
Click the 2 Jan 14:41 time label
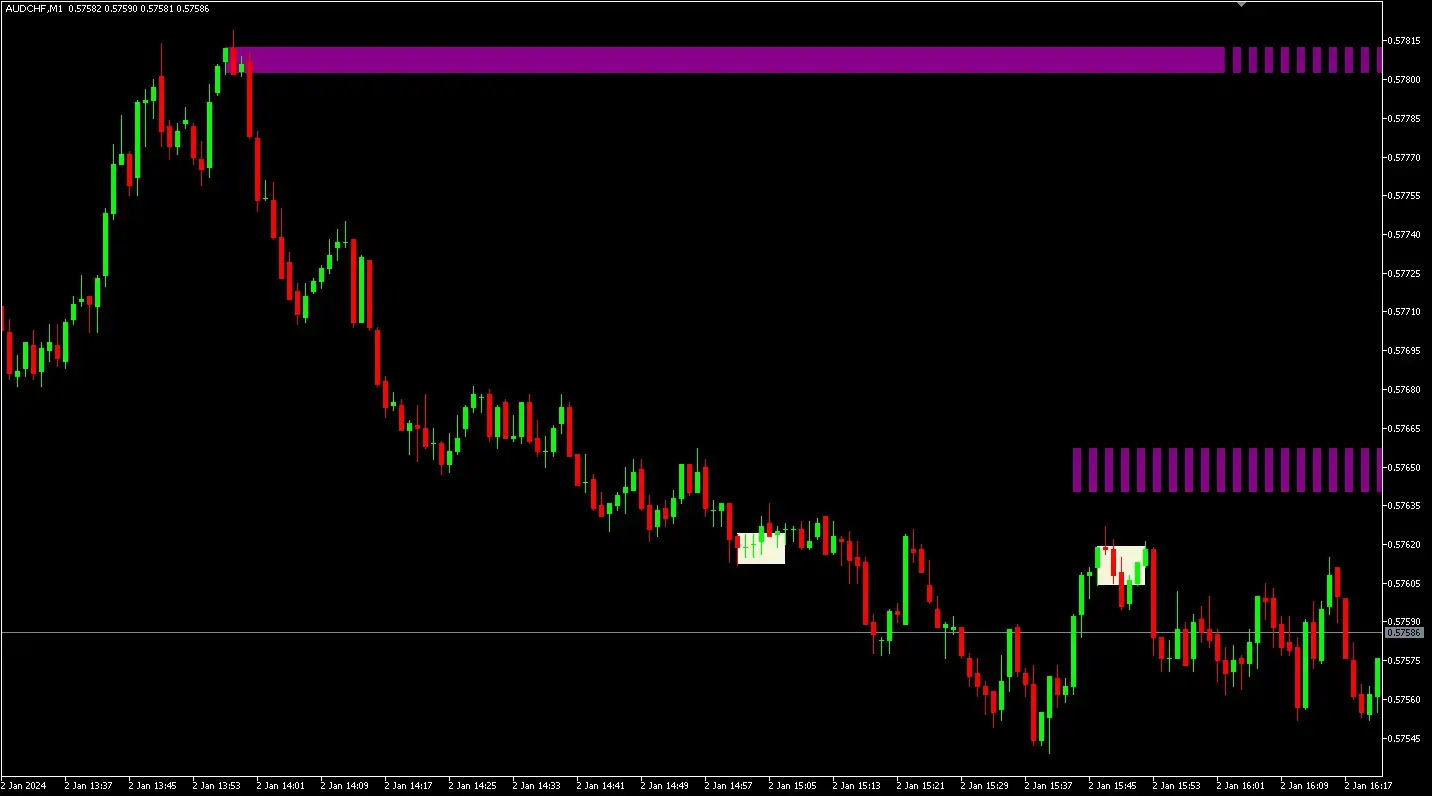[601, 786]
